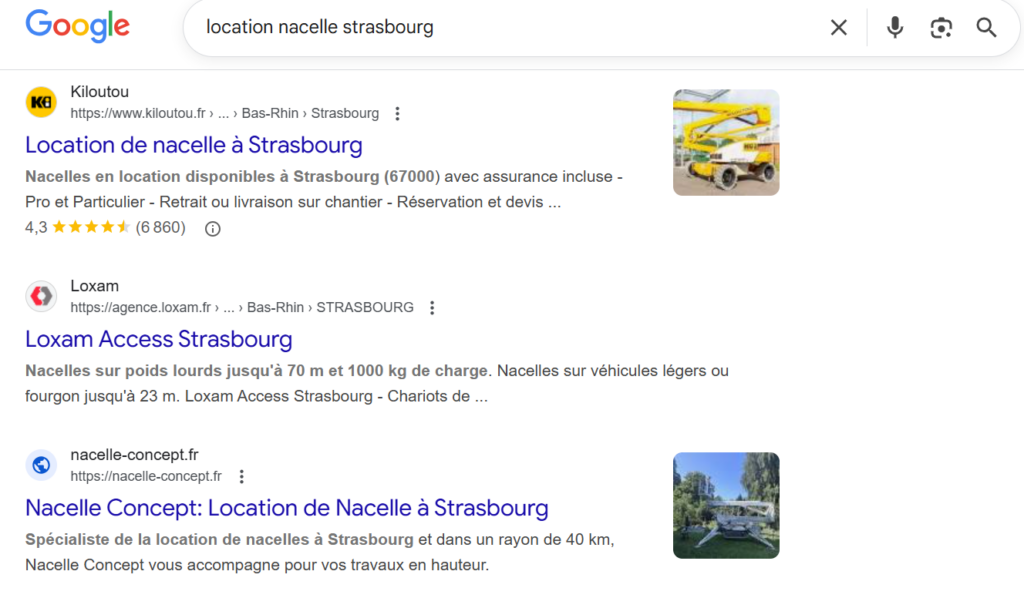Open more options for the Loxam result

pyautogui.click(x=432, y=308)
